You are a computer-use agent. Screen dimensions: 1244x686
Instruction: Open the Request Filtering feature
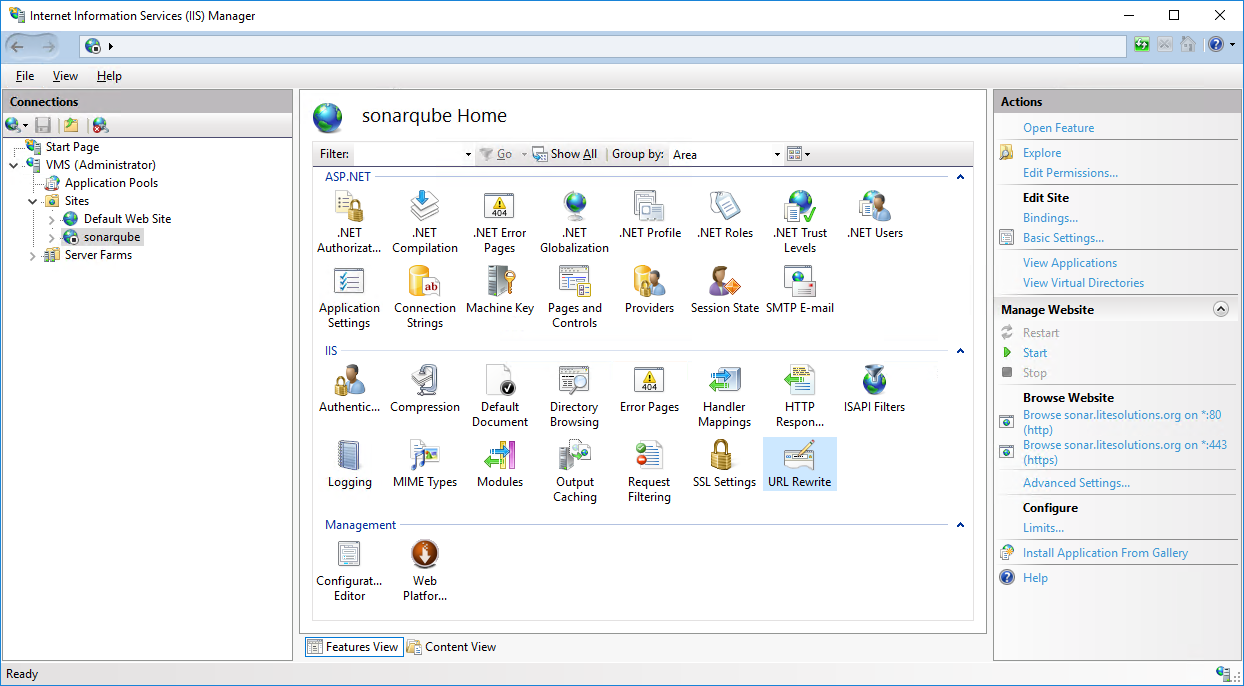click(x=649, y=470)
